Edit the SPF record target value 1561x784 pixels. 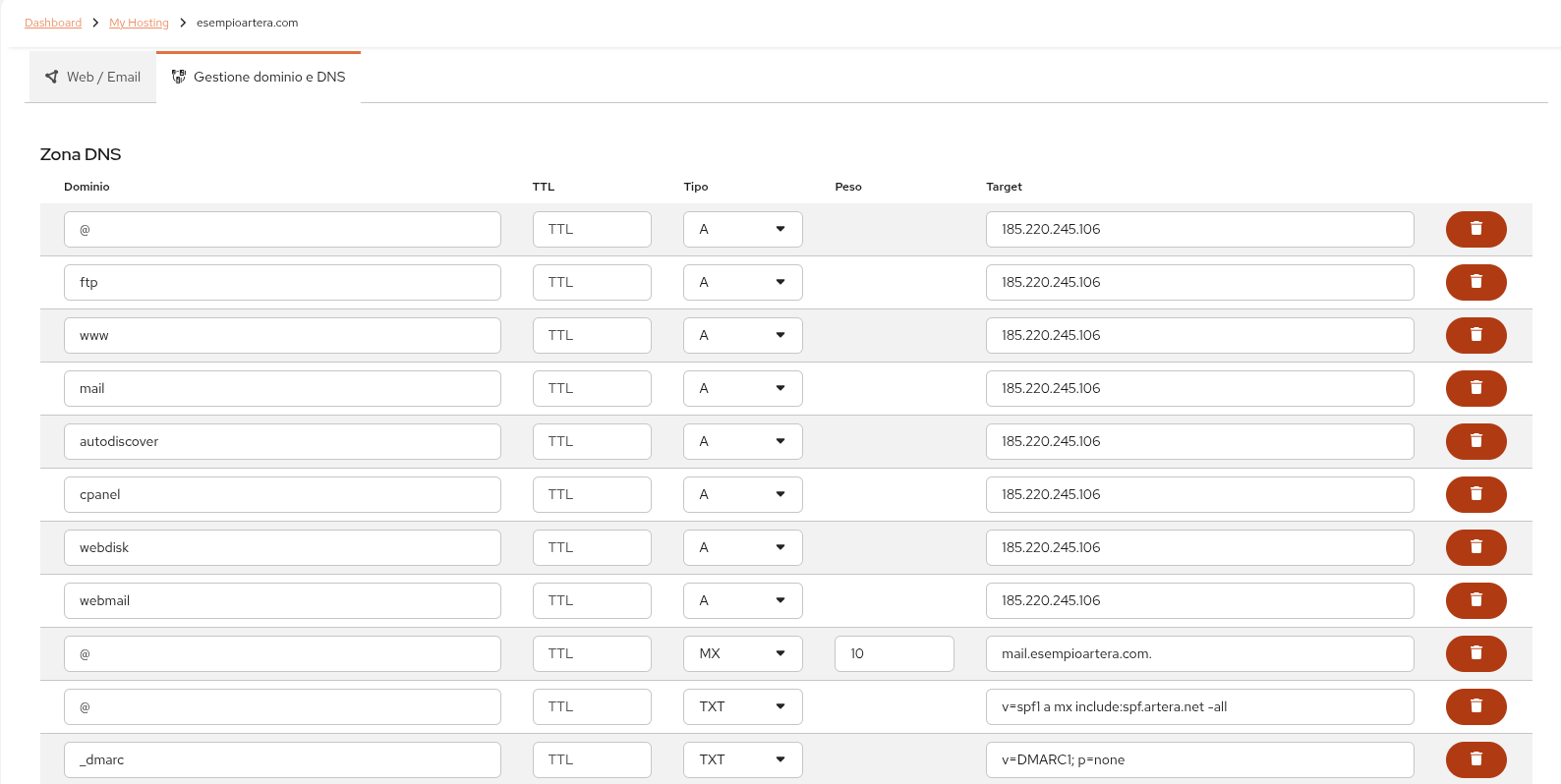1199,706
